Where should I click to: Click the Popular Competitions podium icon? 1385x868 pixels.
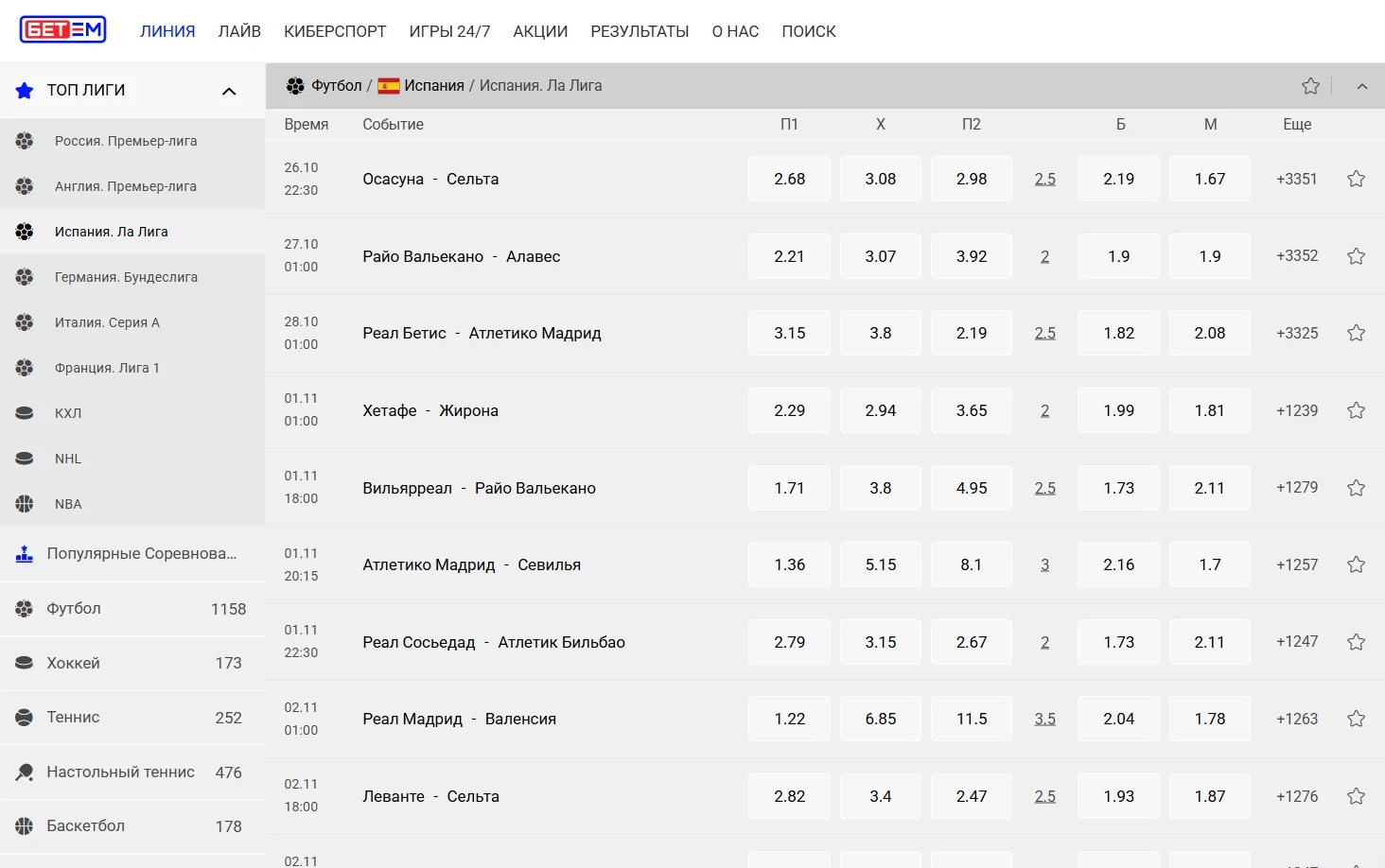(25, 554)
